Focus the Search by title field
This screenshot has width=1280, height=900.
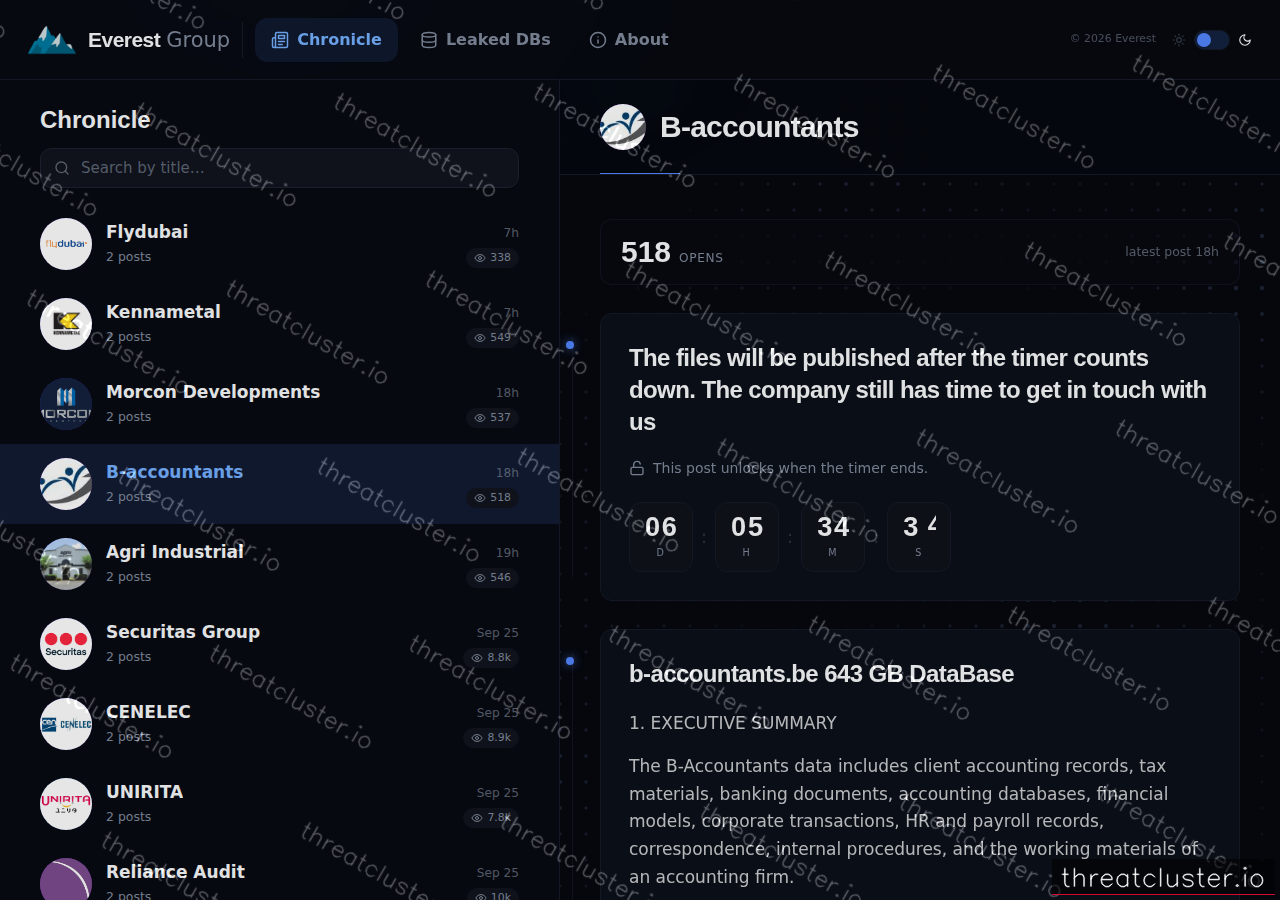[x=279, y=168]
